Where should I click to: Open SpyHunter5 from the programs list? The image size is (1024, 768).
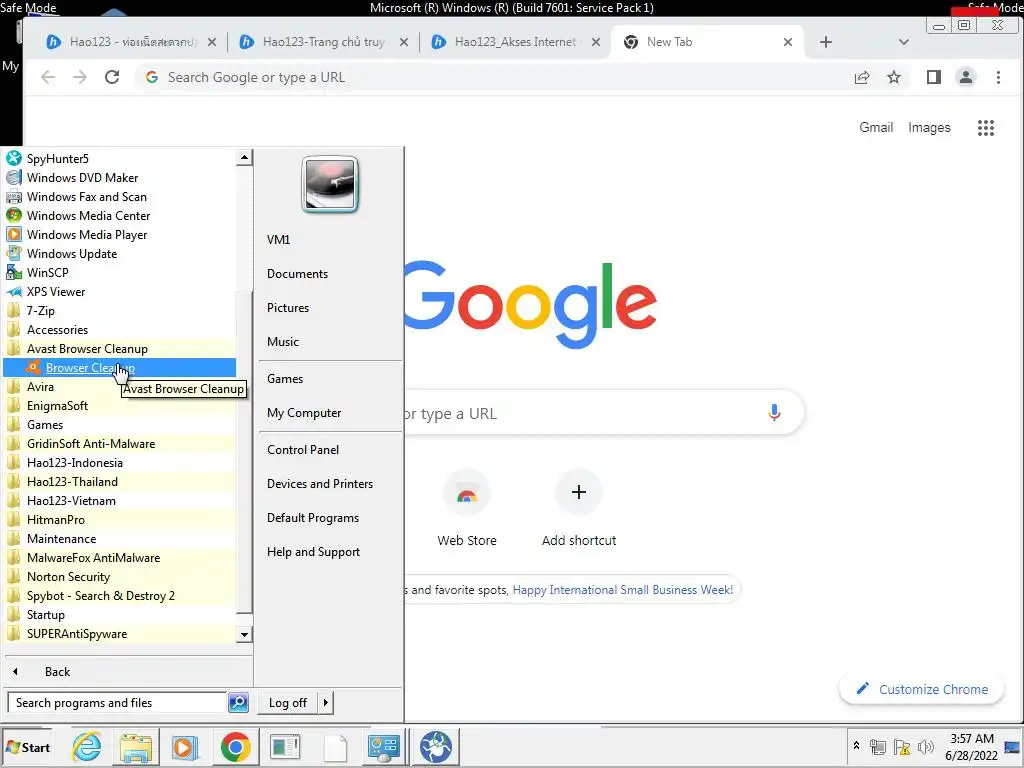pyautogui.click(x=57, y=159)
